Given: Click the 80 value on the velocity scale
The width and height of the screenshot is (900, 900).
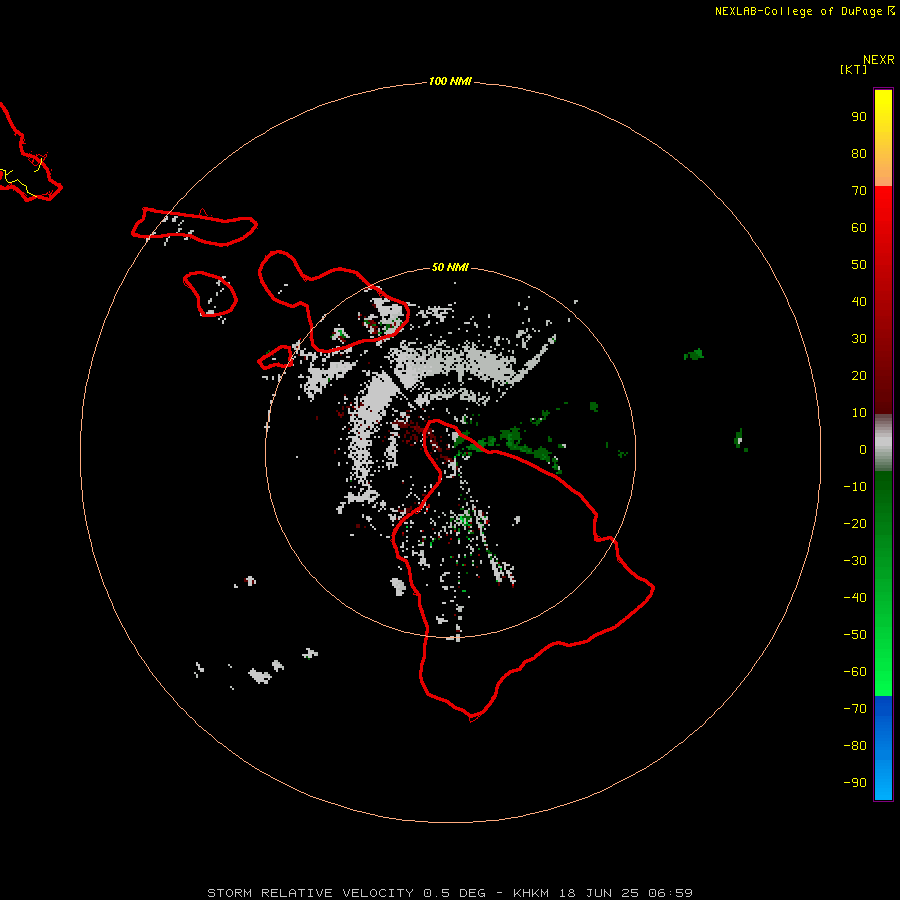Looking at the screenshot, I should (x=859, y=153).
